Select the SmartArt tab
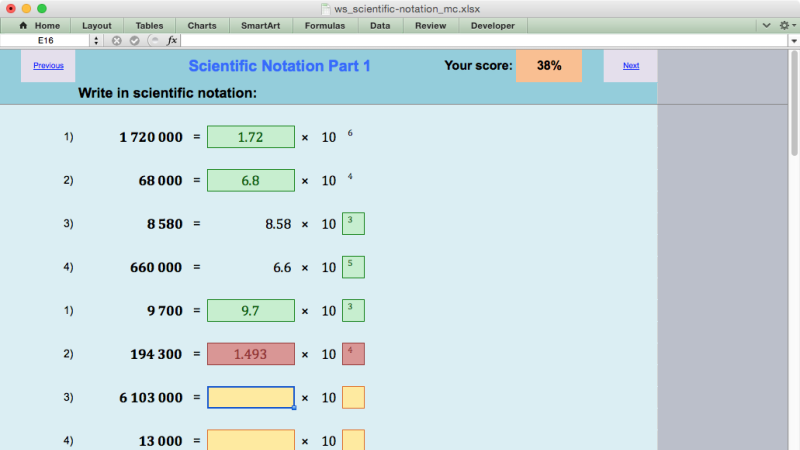Image resolution: width=800 pixels, height=450 pixels. [260, 26]
